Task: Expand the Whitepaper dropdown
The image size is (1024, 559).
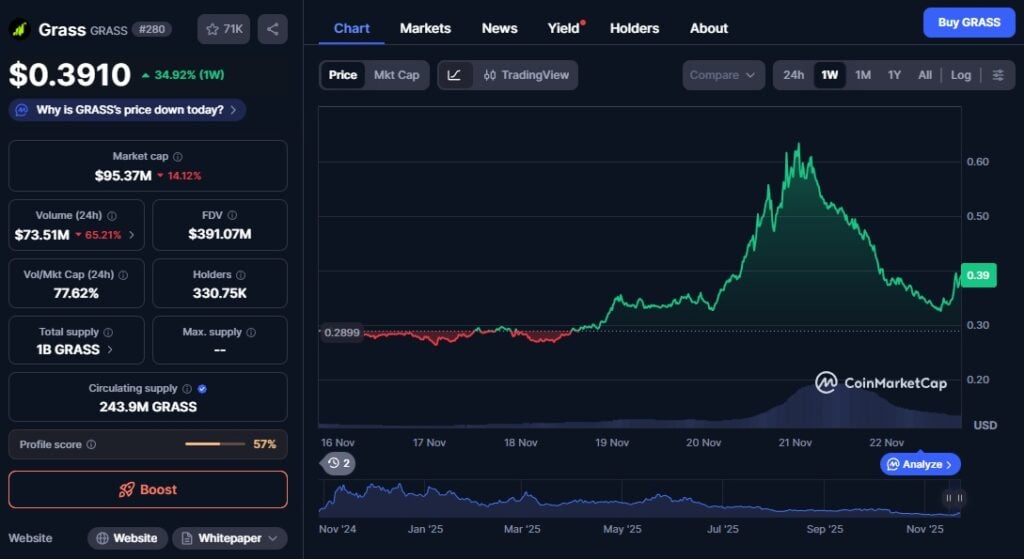Action: click(229, 538)
